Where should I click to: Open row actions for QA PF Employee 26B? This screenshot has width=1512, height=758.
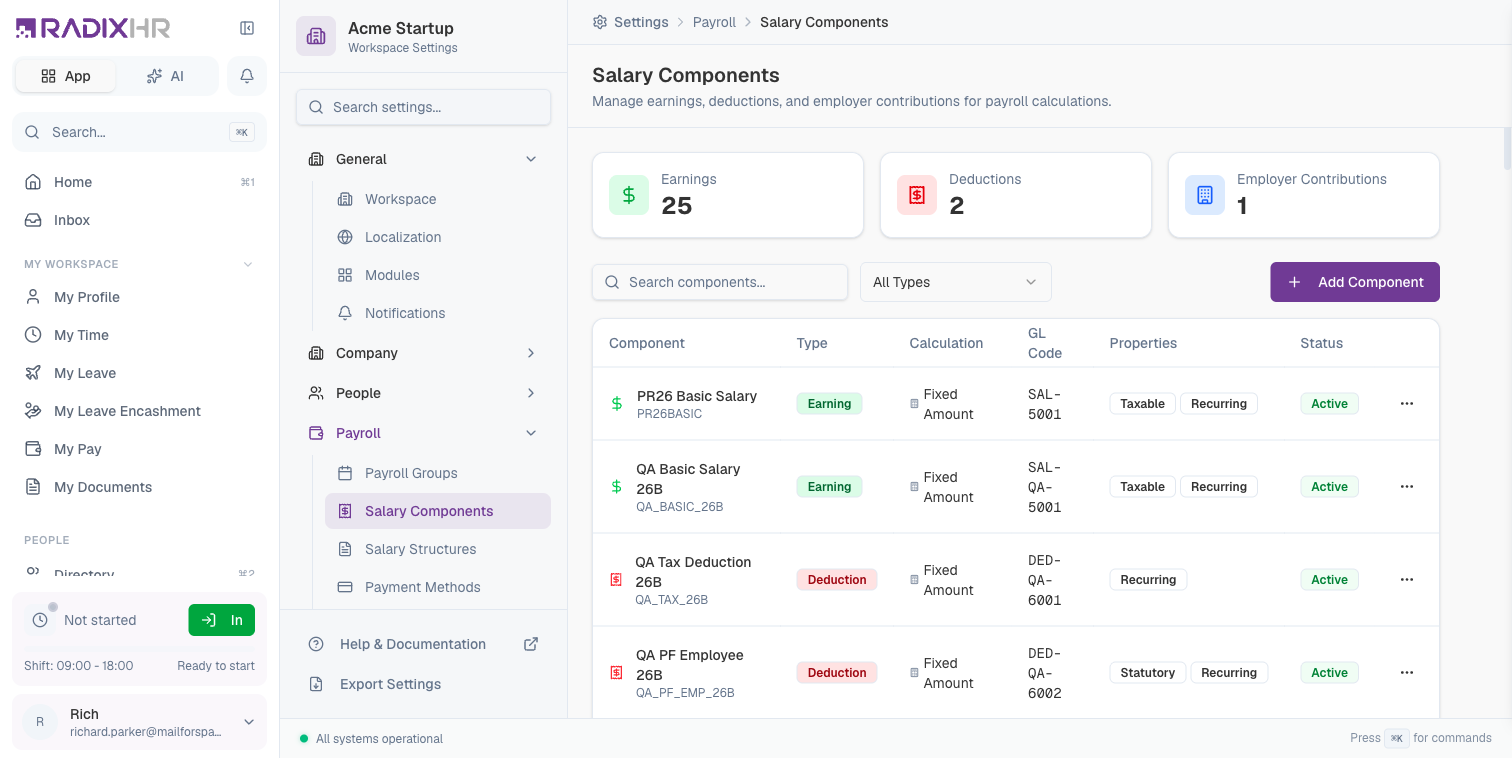coord(1407,673)
